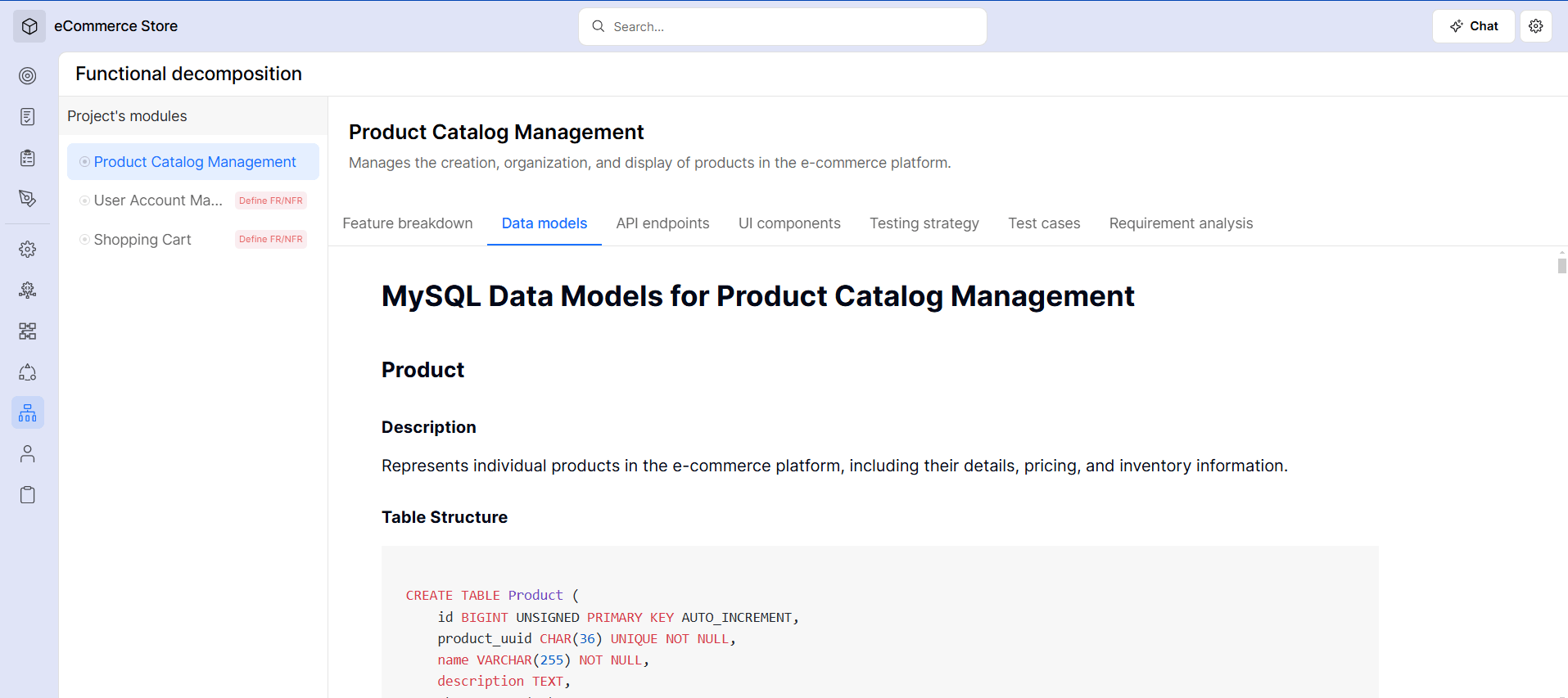The height and width of the screenshot is (698, 1568).
Task: Click the Table Structure subheading
Action: pos(445,517)
